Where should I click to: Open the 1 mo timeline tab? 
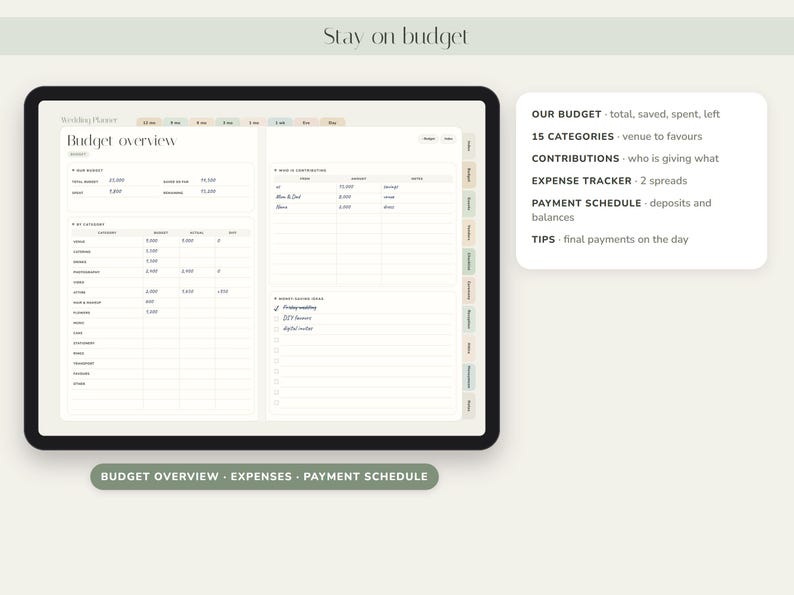pos(254,123)
